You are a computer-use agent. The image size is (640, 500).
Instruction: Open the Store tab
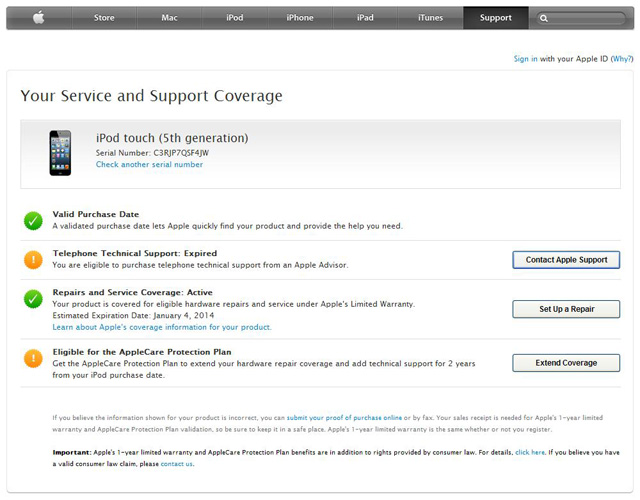[104, 18]
